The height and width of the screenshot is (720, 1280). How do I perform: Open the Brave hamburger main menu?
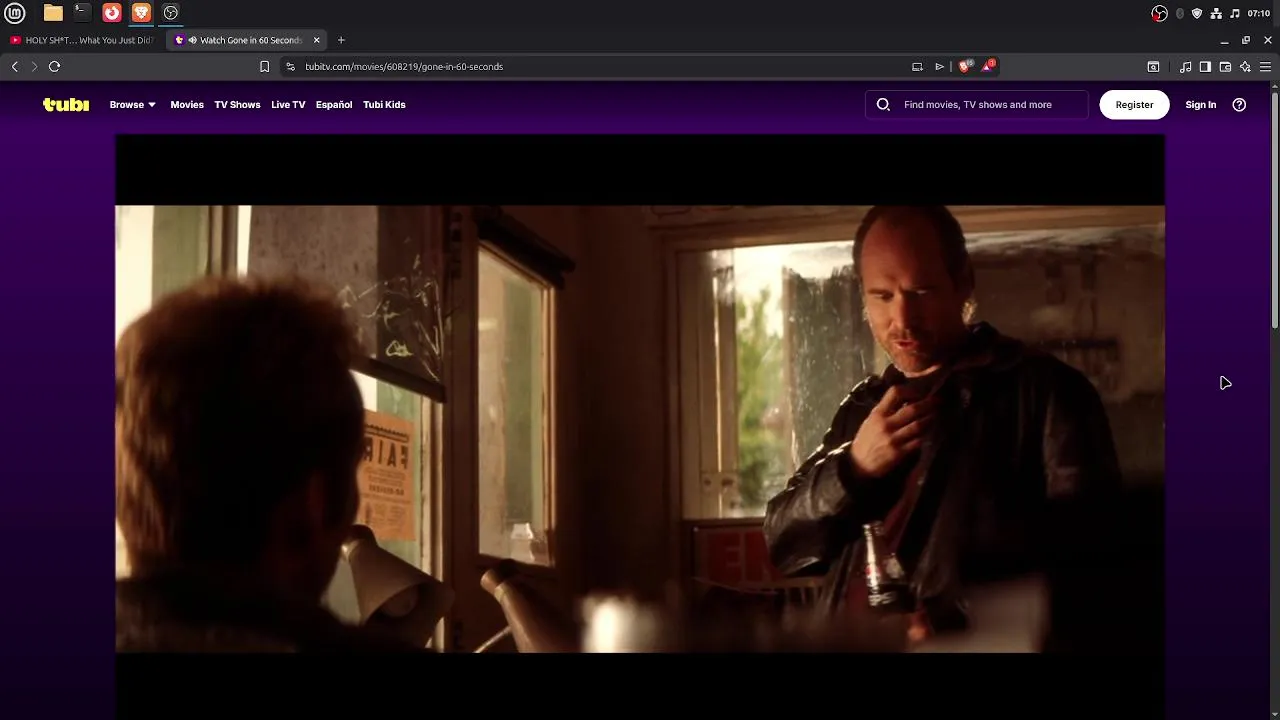click(1265, 66)
